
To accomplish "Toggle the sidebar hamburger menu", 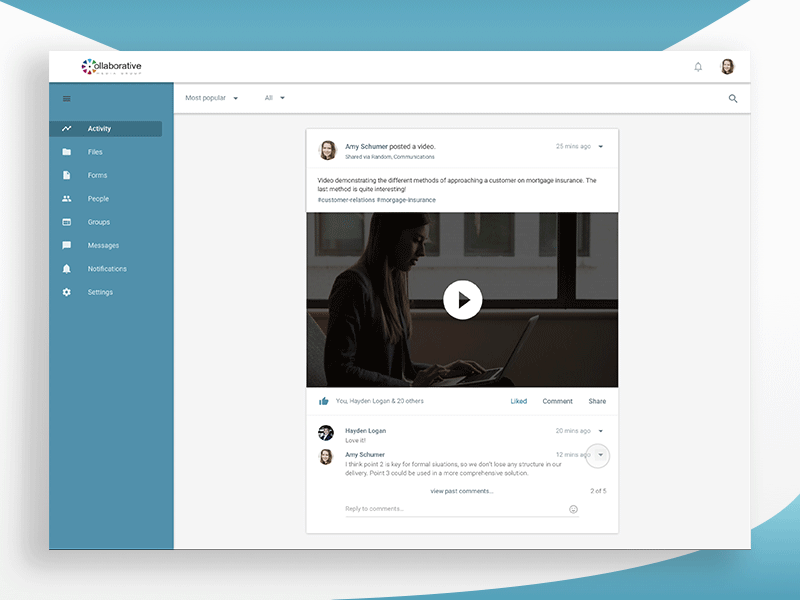I will point(66,98).
